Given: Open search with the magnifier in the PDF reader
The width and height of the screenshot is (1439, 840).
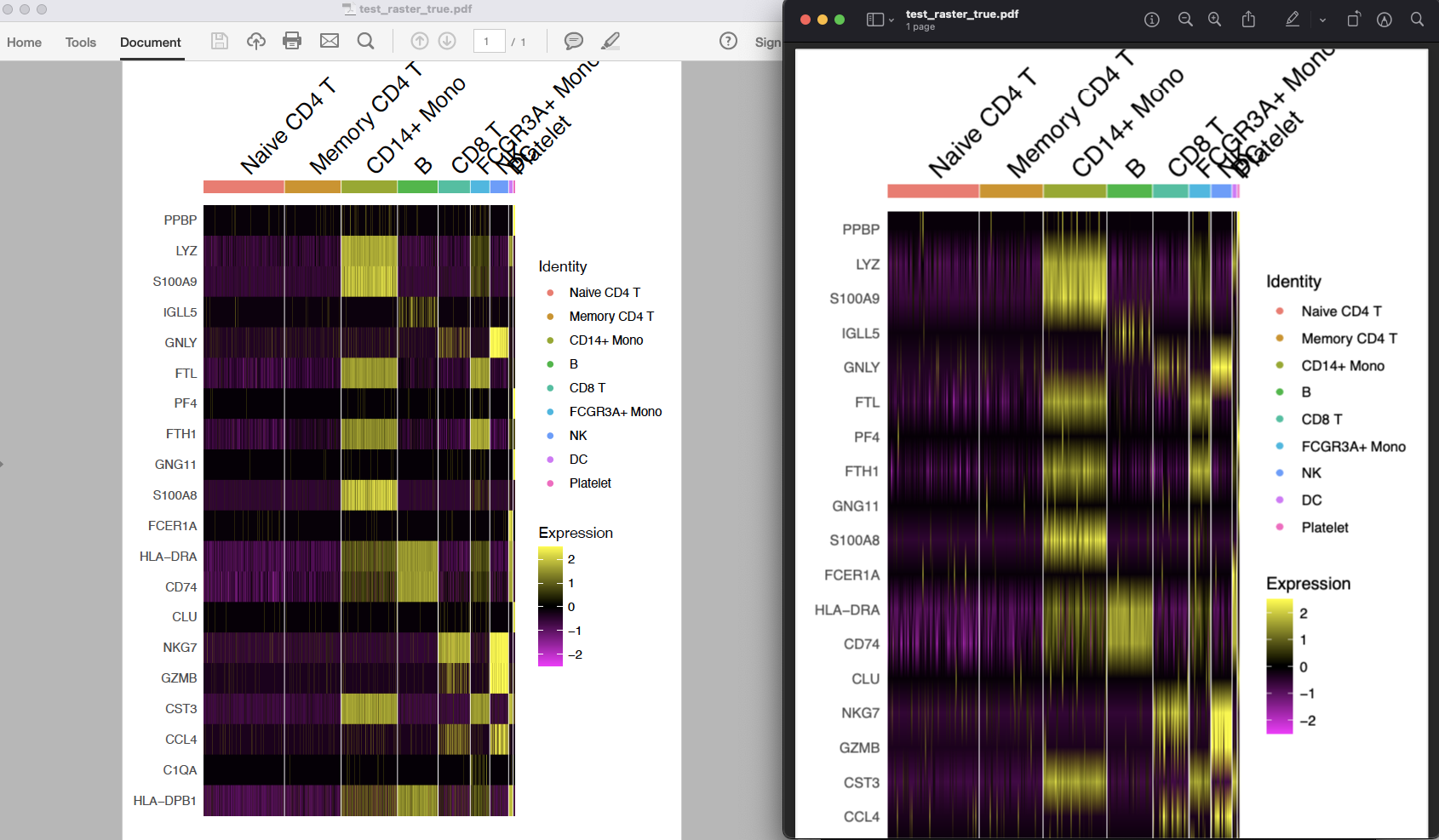Looking at the screenshot, I should [x=366, y=41].
